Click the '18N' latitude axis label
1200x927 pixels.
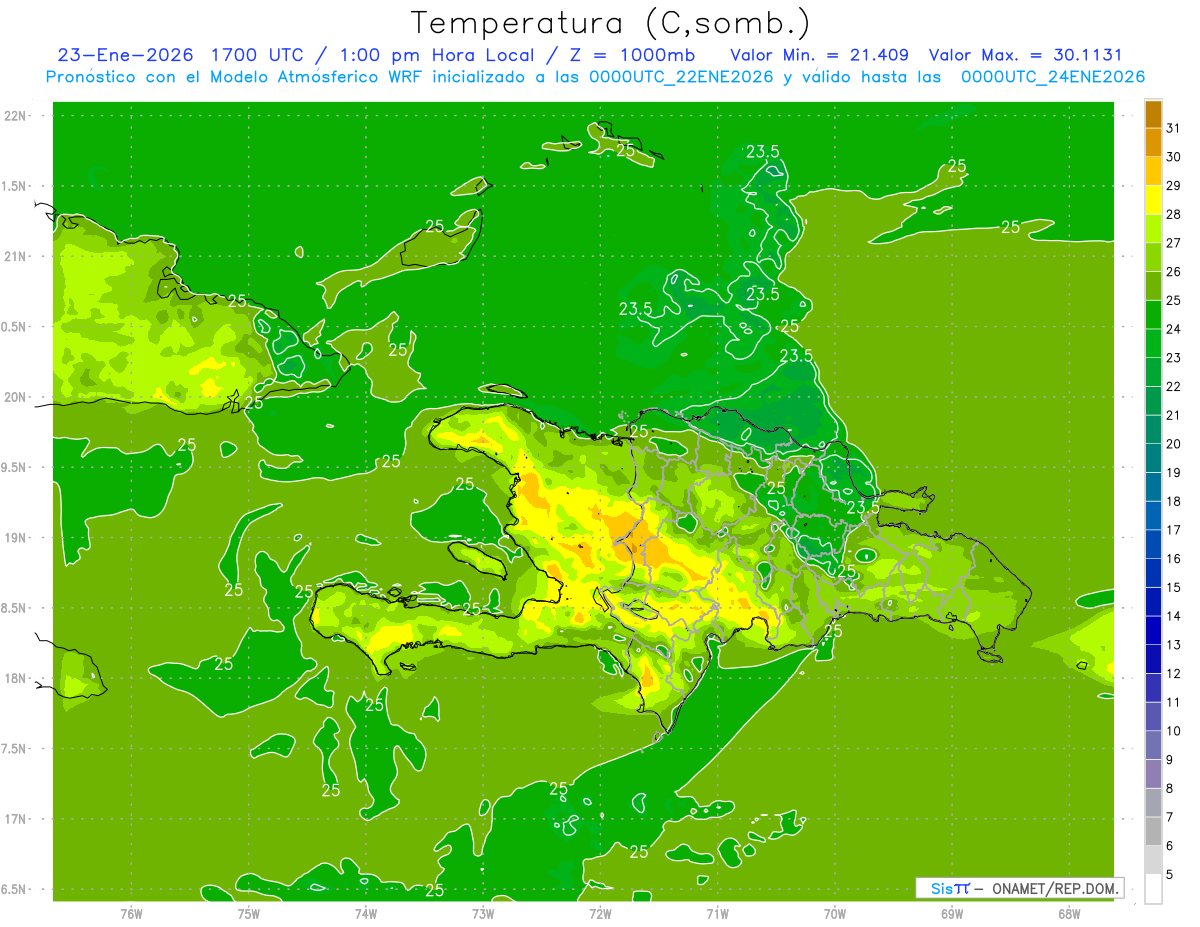coord(15,678)
